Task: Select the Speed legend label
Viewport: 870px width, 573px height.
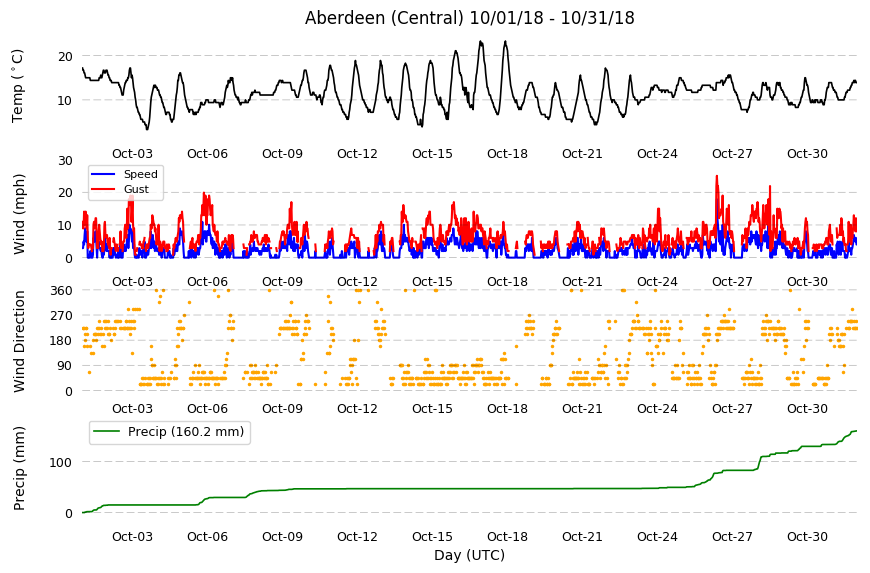Action: click(x=141, y=174)
